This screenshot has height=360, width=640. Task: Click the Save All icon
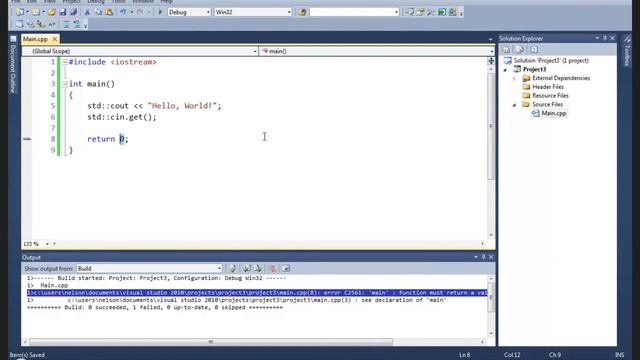(x=73, y=12)
